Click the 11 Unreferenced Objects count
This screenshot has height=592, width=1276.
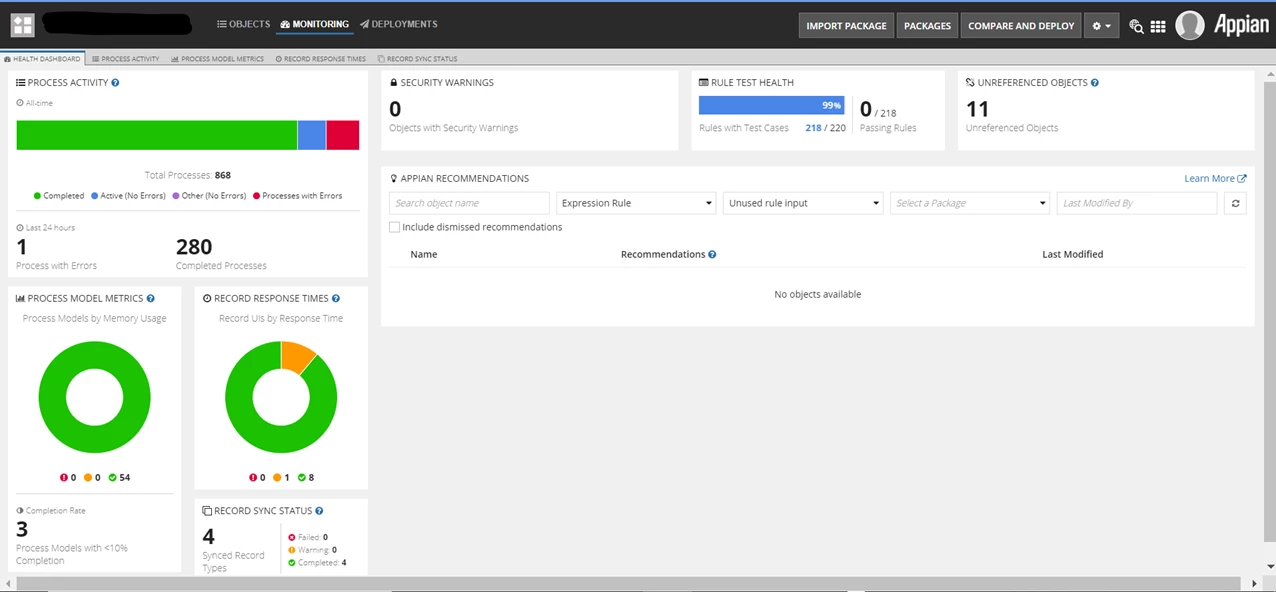(x=977, y=109)
